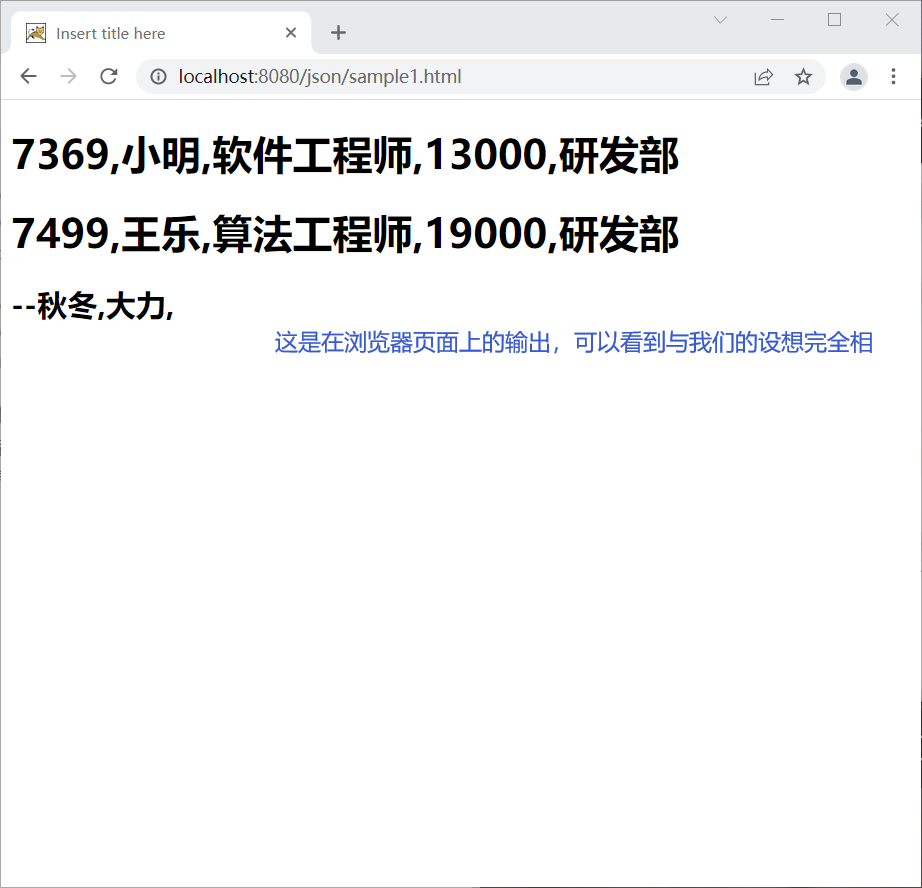Image resolution: width=922 pixels, height=888 pixels.
Task: Close the browser window
Action: [x=892, y=20]
